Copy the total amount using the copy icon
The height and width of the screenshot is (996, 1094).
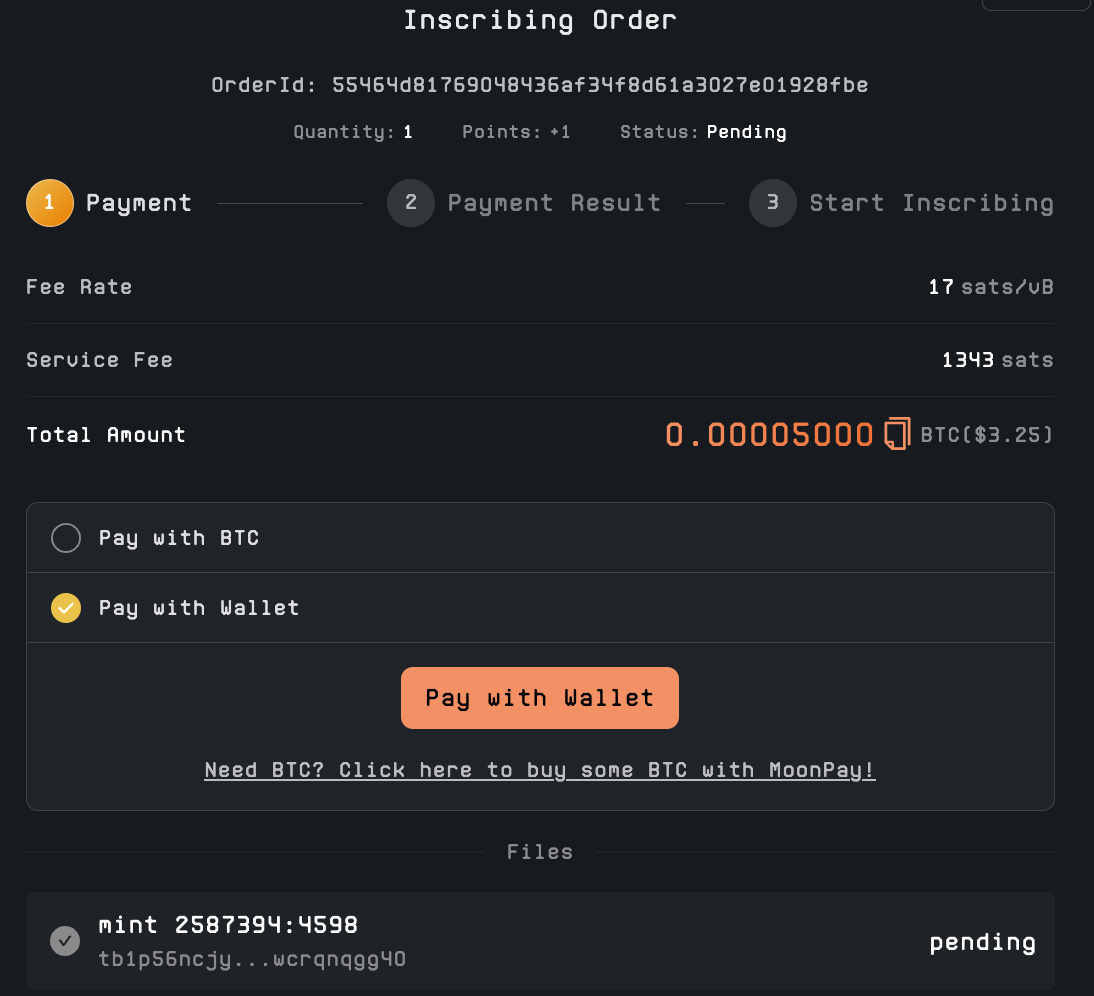coord(897,435)
